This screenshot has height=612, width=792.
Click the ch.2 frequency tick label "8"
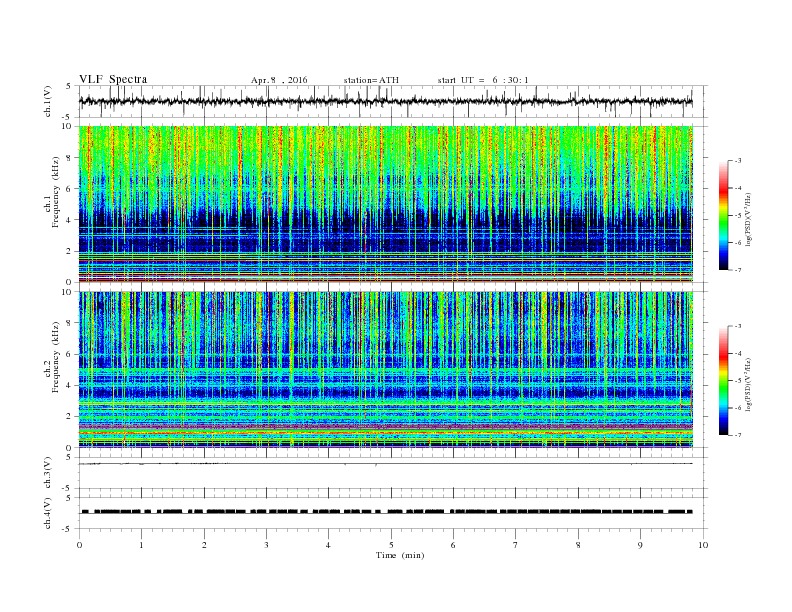pos(69,323)
